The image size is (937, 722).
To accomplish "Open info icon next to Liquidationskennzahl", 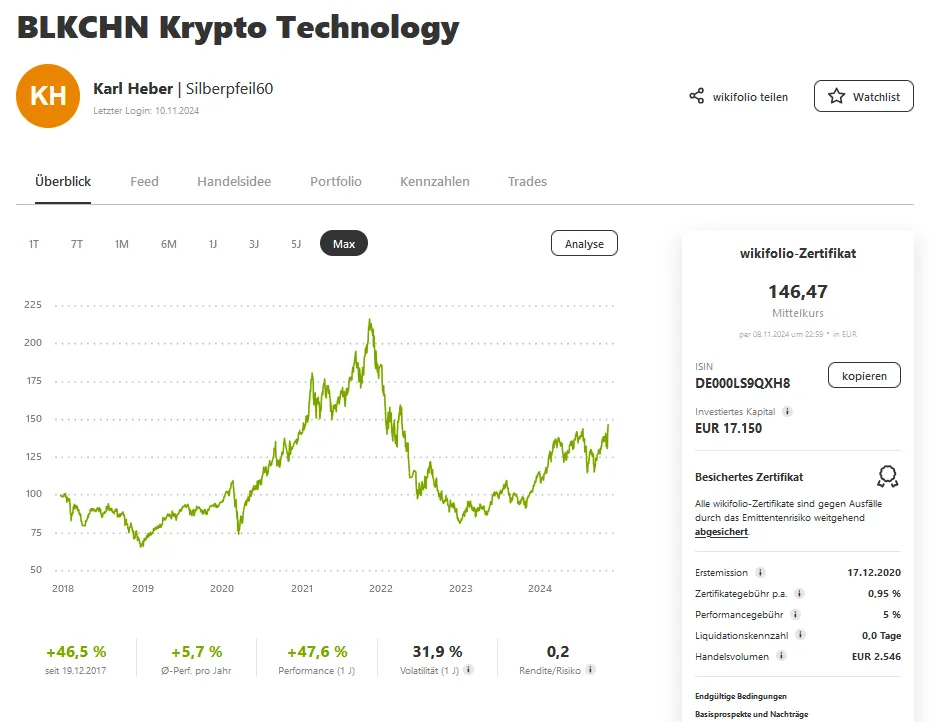I will pos(801,635).
